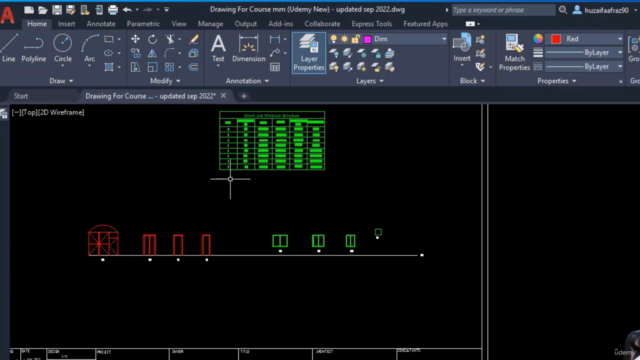Go to the Express Tools tab
The width and height of the screenshot is (640, 360).
click(371, 24)
